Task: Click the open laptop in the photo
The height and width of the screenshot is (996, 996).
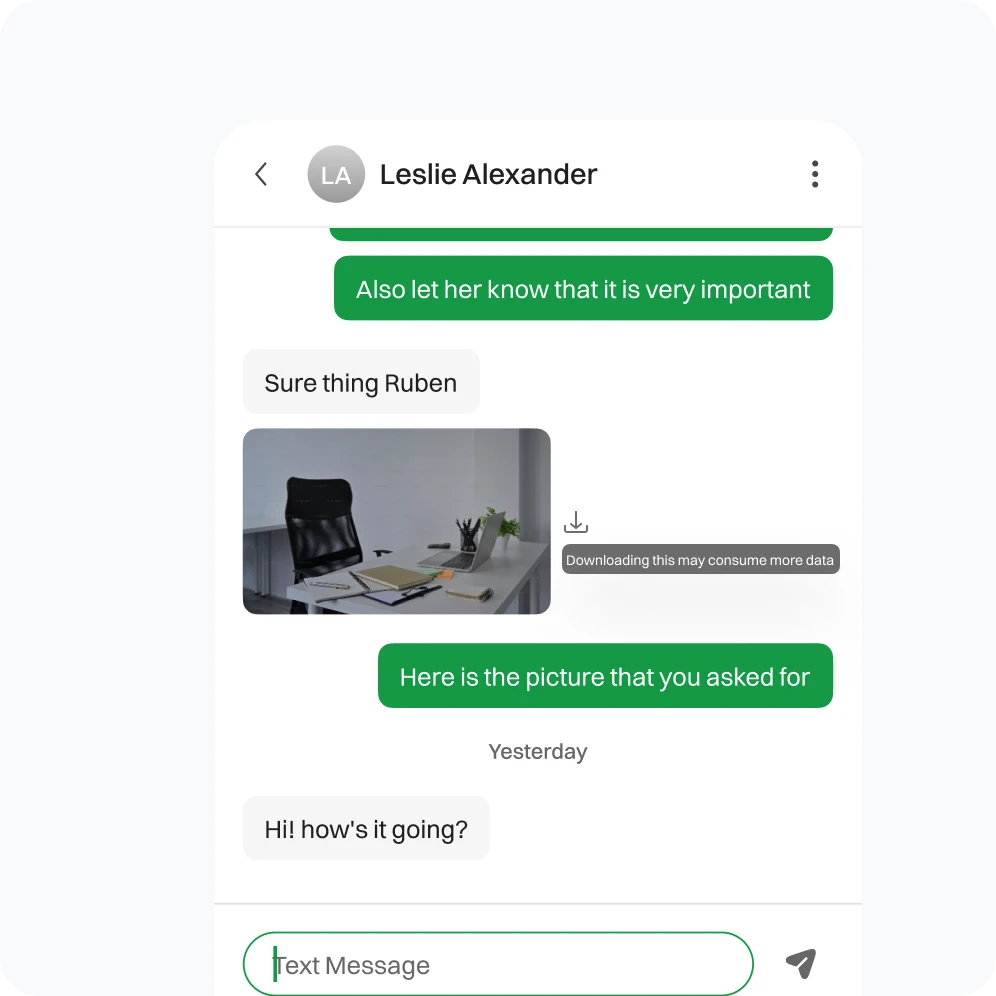Action: (x=464, y=544)
